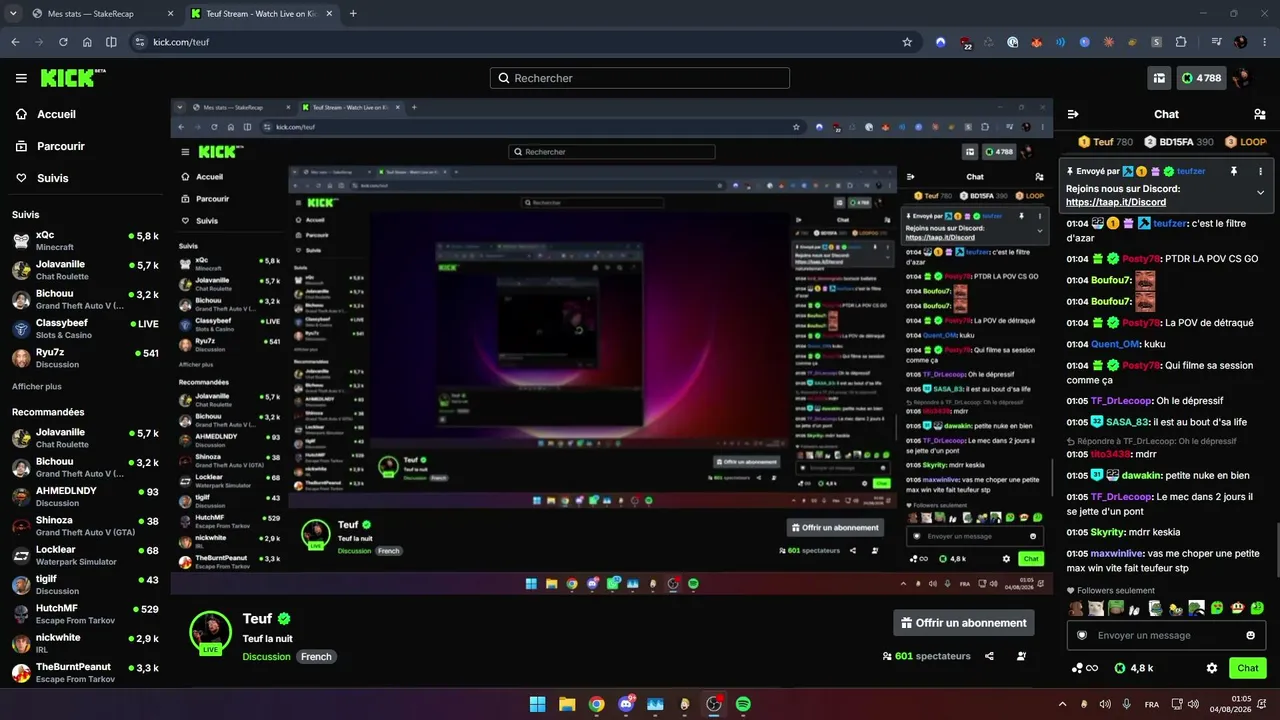Image resolution: width=1280 pixels, height=720 pixels.
Task: Open Teuf's live avatar
Action: pyautogui.click(x=211, y=632)
